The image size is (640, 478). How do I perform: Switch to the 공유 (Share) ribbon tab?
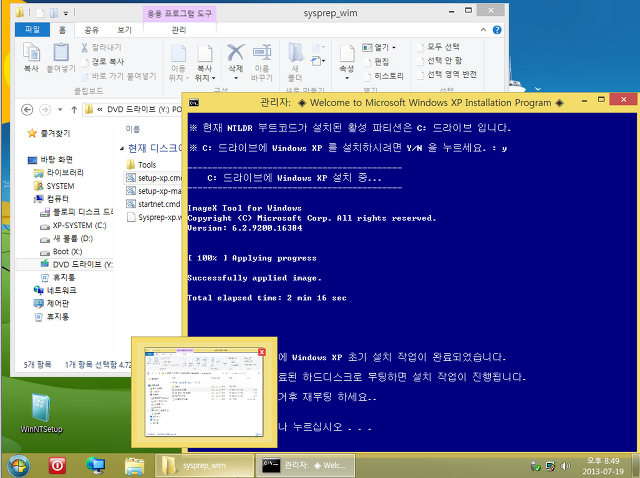pos(91,29)
